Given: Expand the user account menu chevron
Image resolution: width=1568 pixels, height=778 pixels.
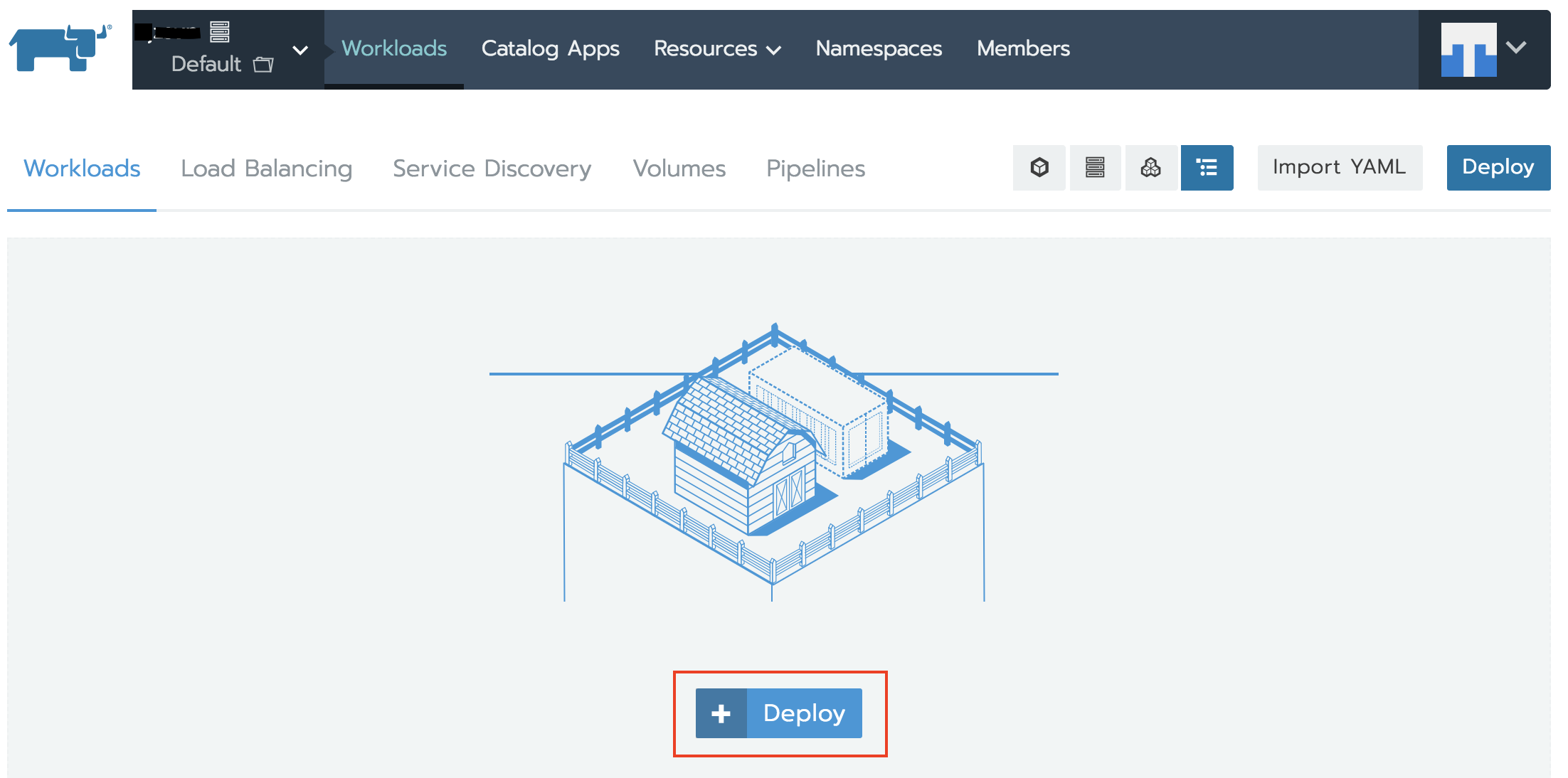Looking at the screenshot, I should (1516, 48).
